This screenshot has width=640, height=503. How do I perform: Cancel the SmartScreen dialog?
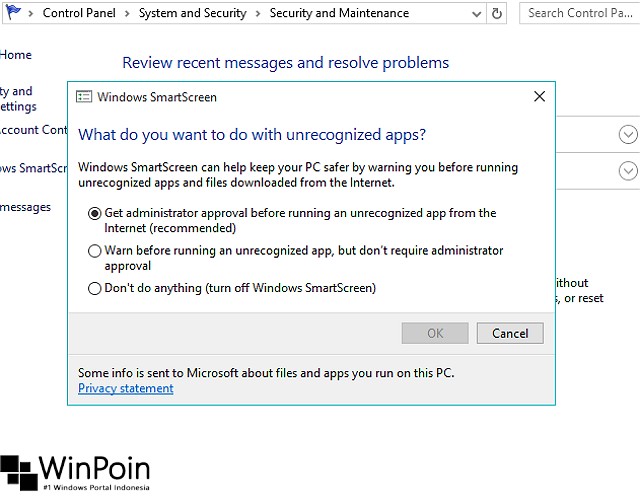click(510, 333)
